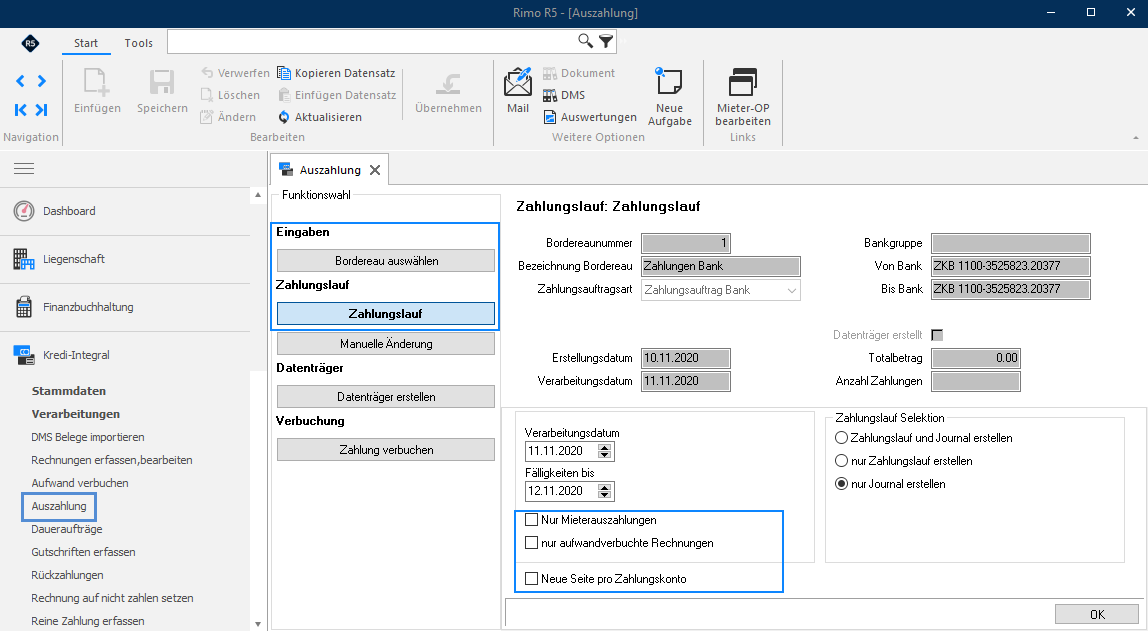The image size is (1148, 631).
Task: Click Bordereau auswählen button
Action: pyautogui.click(x=386, y=261)
